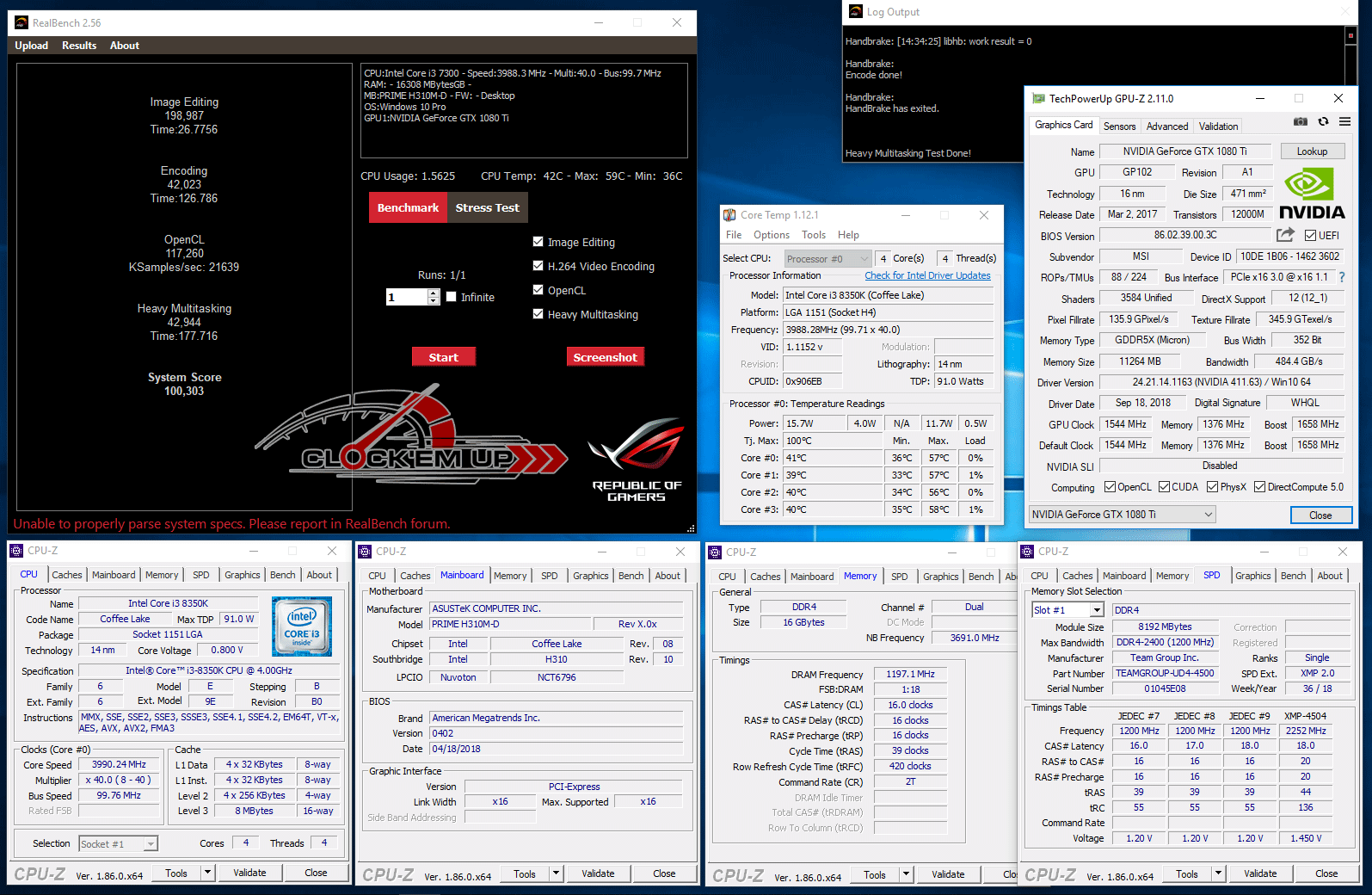
Task: Enable the Infinite runs checkbox
Action: (452, 297)
